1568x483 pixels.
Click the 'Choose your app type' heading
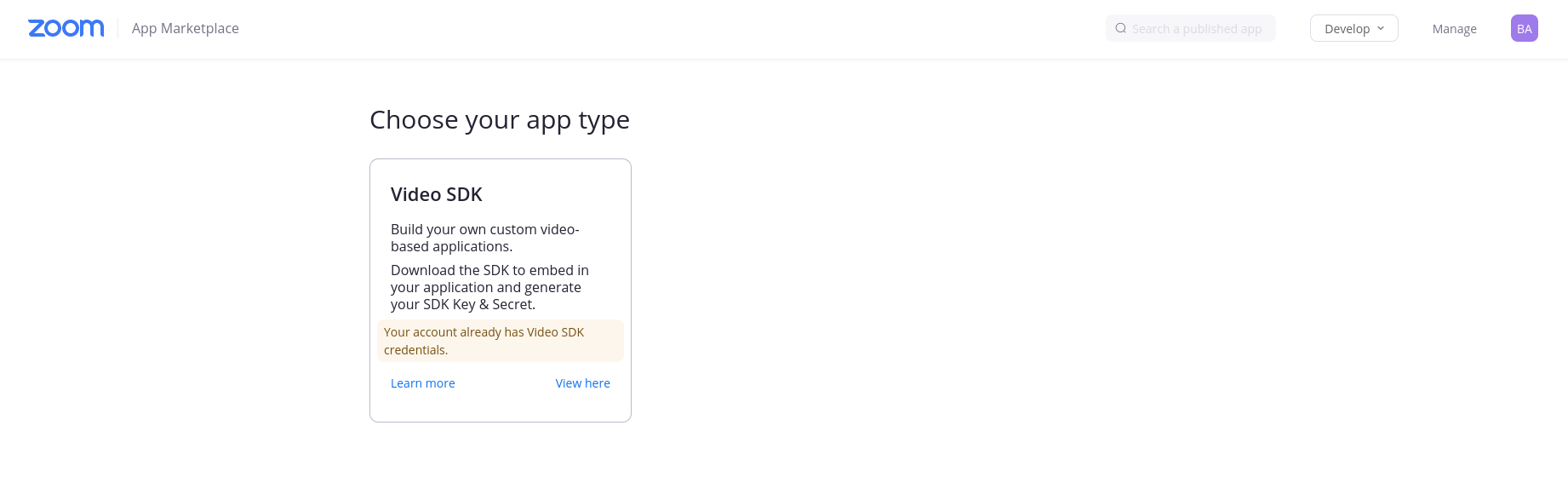click(500, 120)
